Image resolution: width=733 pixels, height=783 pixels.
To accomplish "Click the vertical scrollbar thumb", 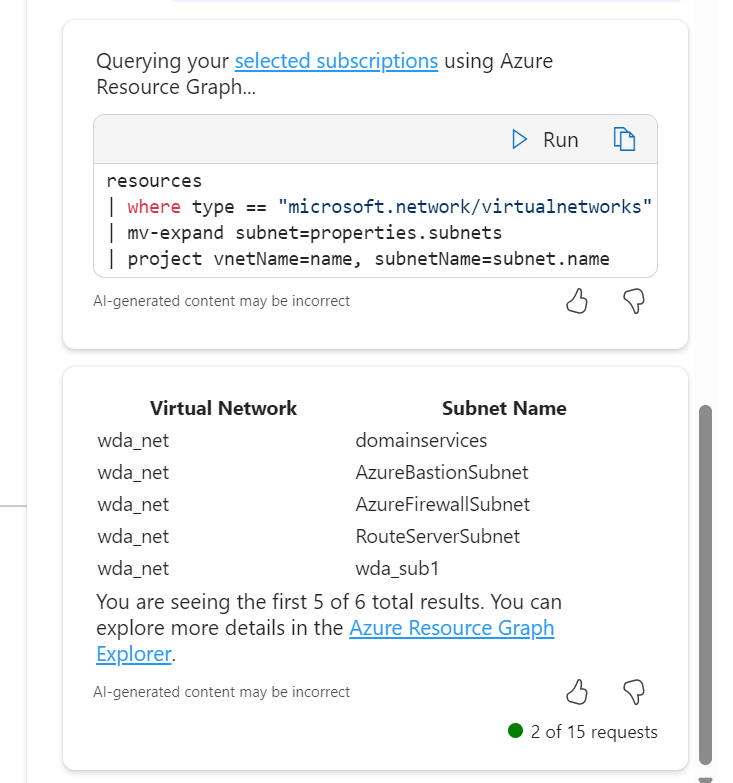I will pyautogui.click(x=705, y=585).
